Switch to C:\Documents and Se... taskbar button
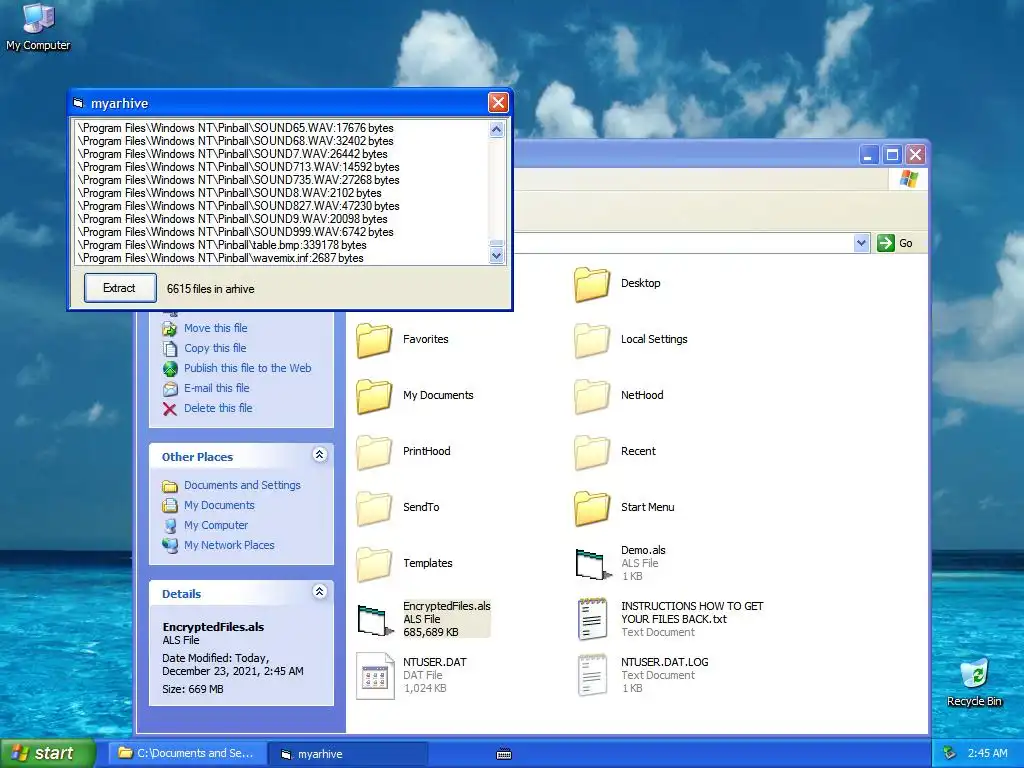This screenshot has height=768, width=1024. pos(187,753)
